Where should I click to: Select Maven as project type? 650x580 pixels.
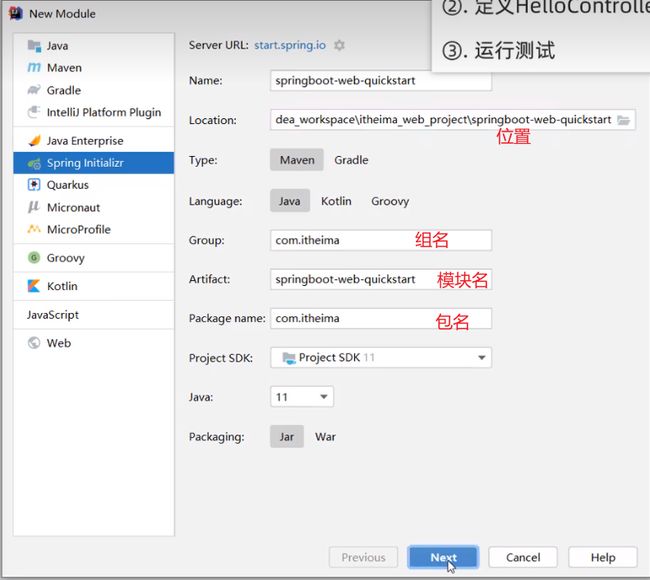pos(297,160)
